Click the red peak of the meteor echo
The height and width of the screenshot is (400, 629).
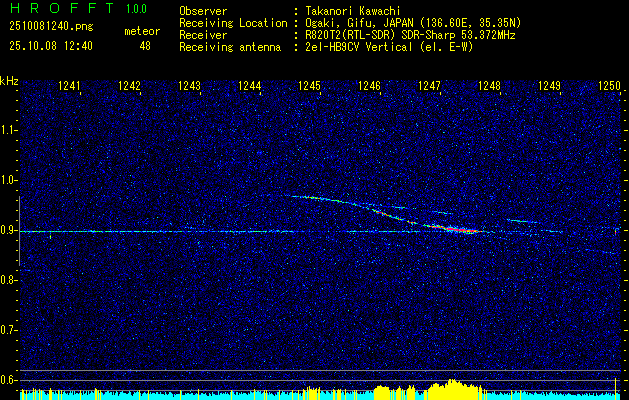[455, 229]
